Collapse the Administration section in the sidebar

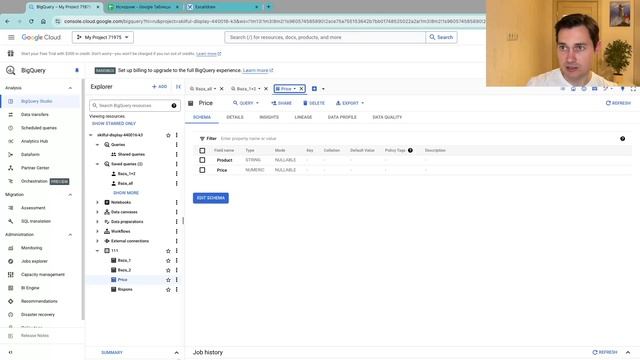[x=70, y=235]
